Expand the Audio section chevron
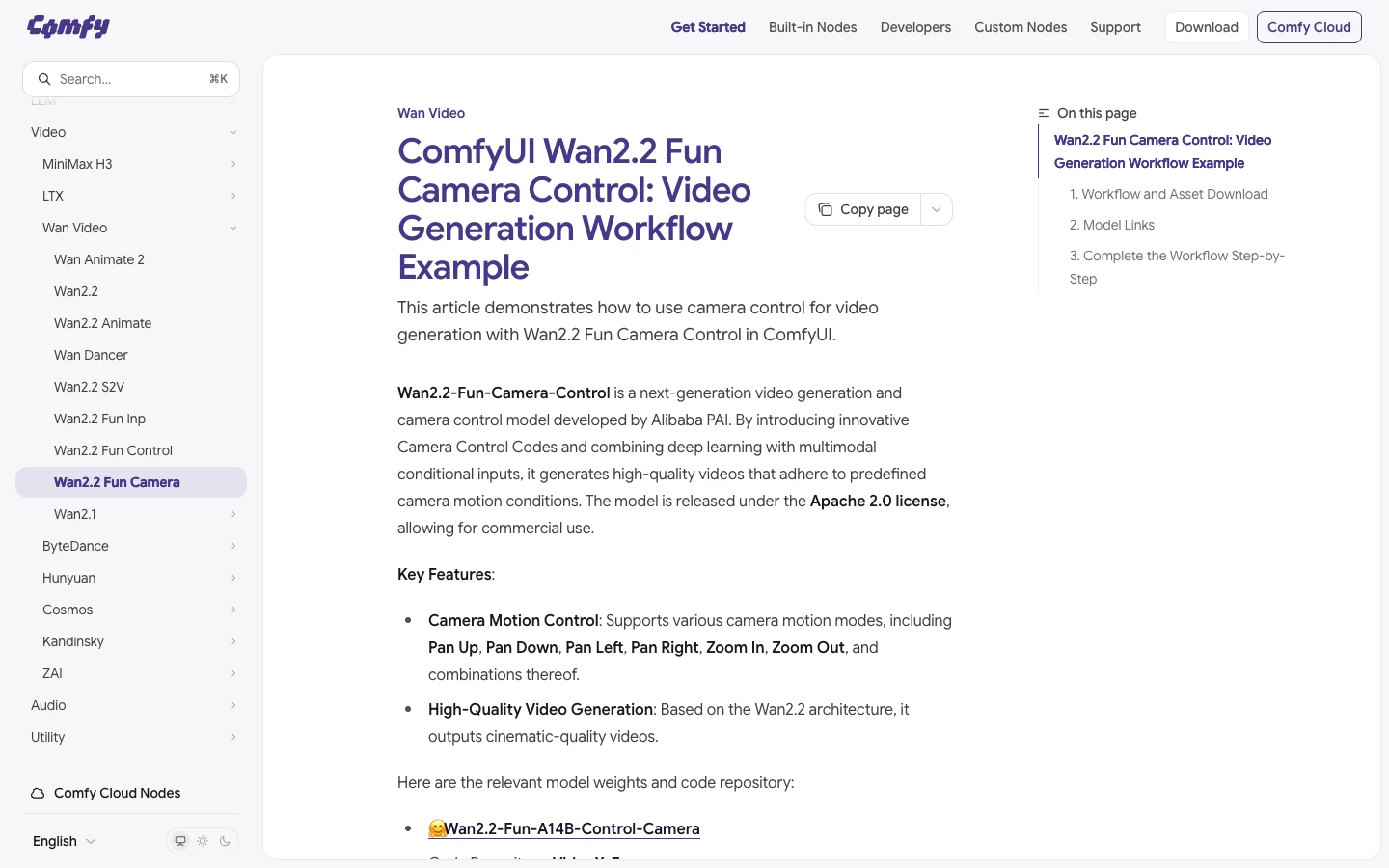This screenshot has width=1389, height=868. point(233,705)
